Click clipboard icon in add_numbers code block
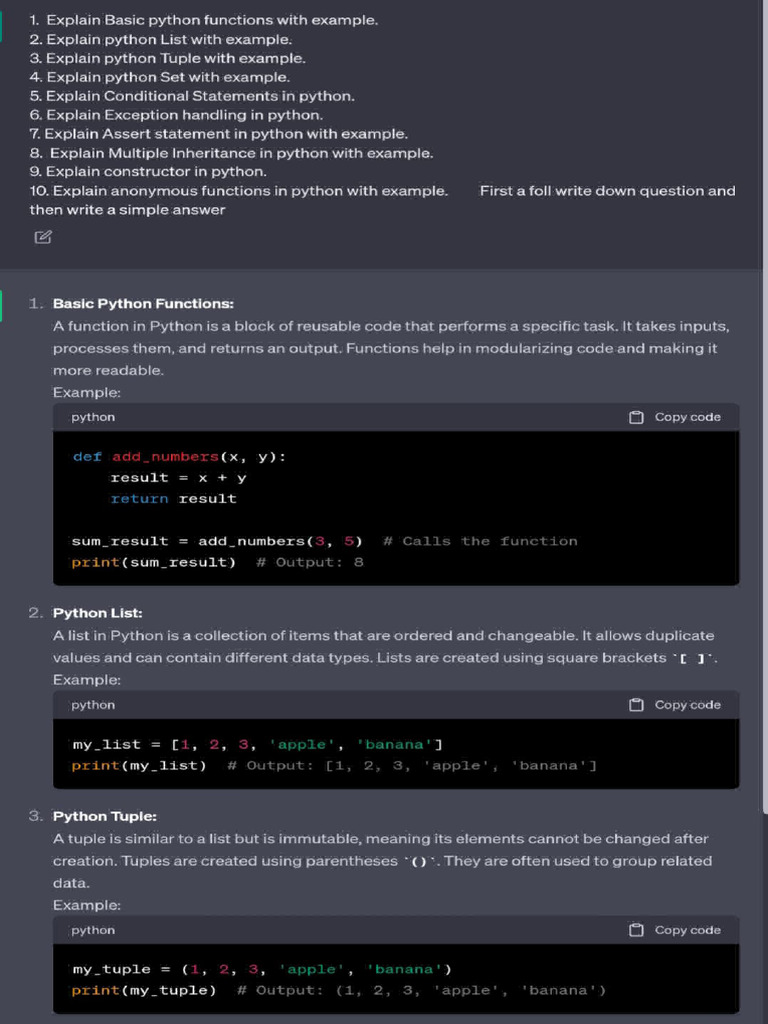The height and width of the screenshot is (1024, 768). pyautogui.click(x=636, y=417)
